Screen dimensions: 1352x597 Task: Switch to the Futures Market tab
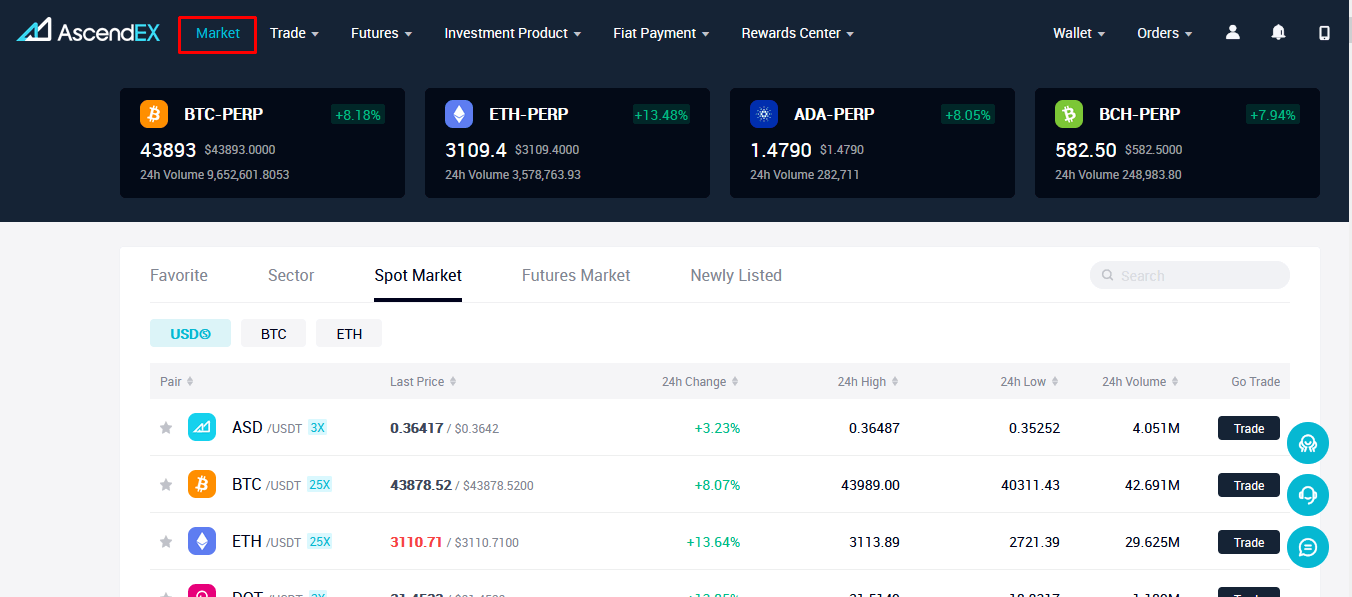[576, 275]
